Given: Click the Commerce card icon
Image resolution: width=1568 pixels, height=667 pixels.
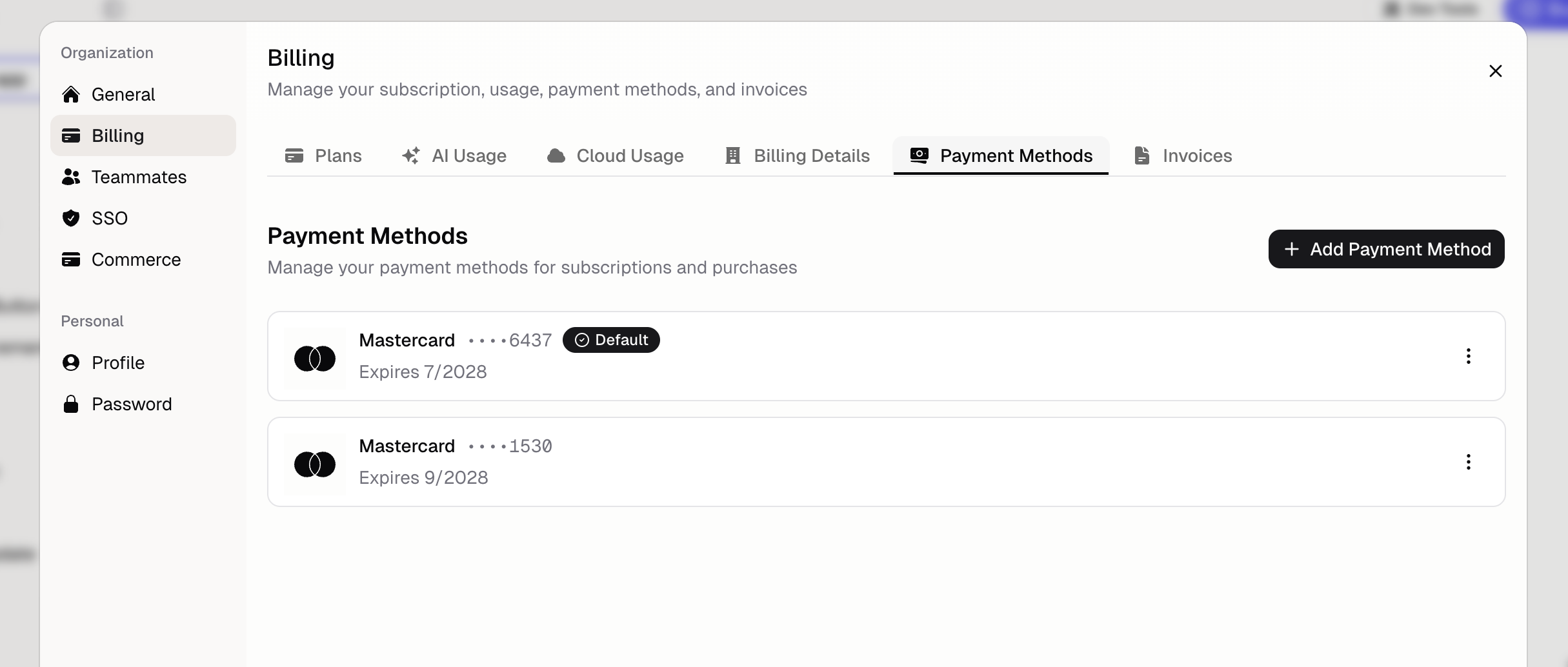Looking at the screenshot, I should [71, 259].
